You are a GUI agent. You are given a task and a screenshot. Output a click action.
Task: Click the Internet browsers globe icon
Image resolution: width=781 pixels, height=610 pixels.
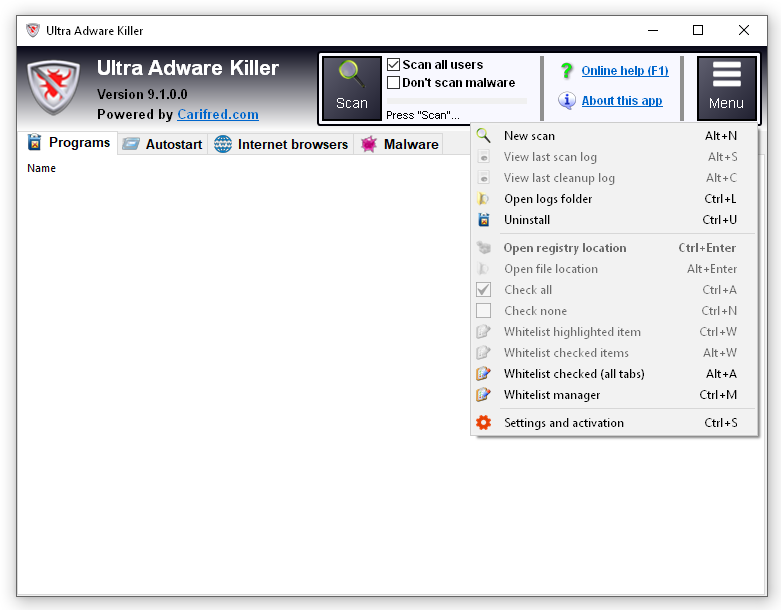[223, 144]
